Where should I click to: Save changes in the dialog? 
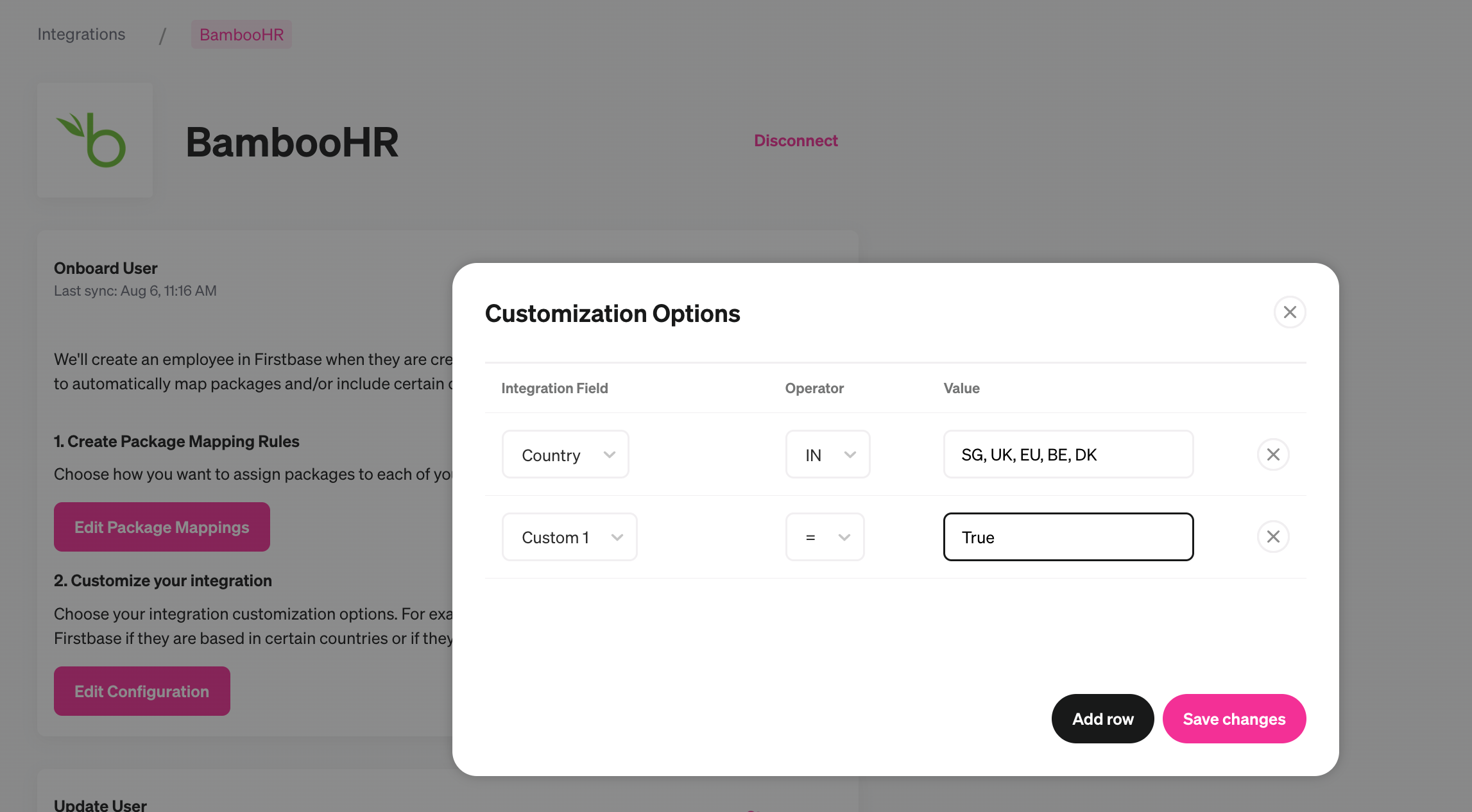pyautogui.click(x=1234, y=719)
